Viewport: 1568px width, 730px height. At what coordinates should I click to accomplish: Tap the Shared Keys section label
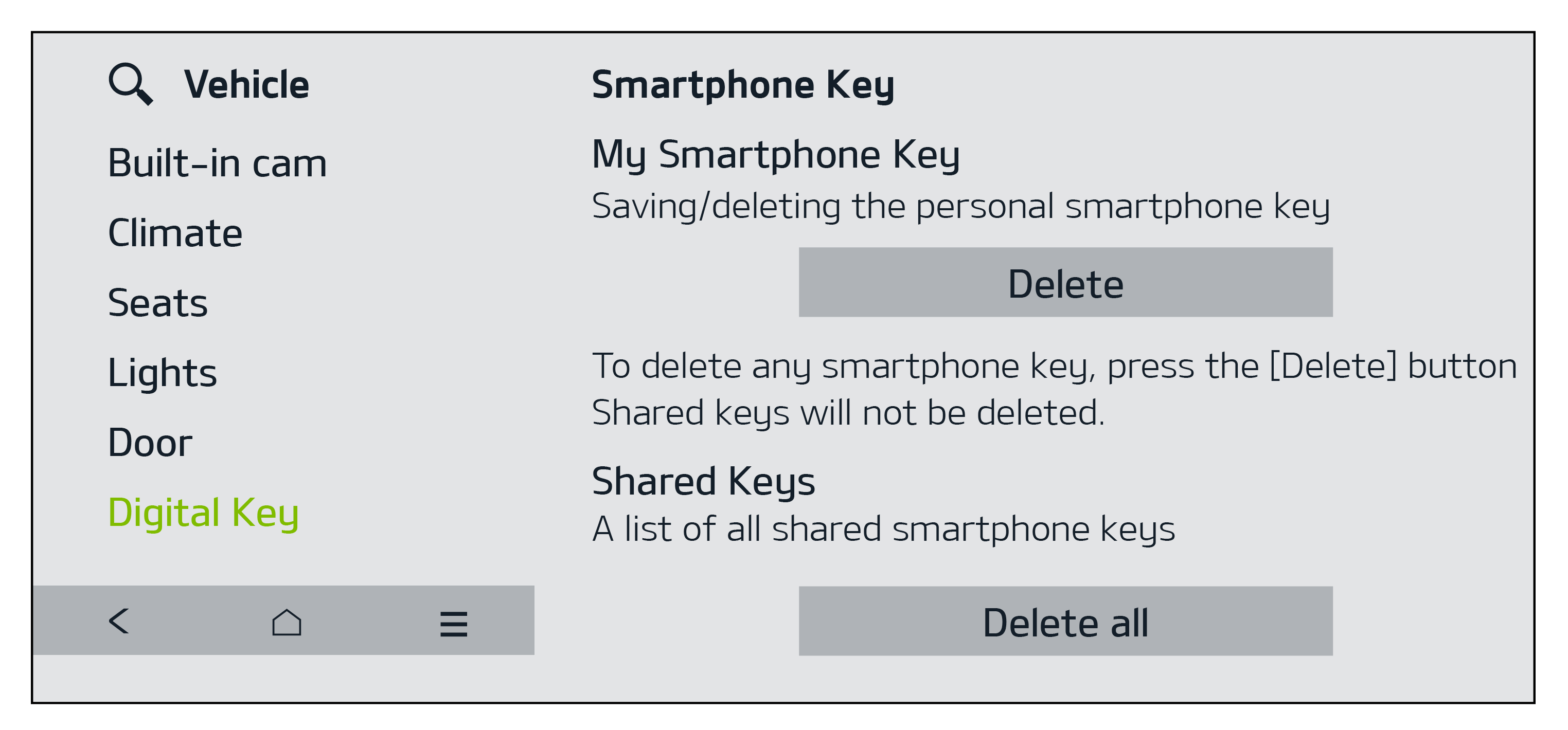(x=703, y=481)
